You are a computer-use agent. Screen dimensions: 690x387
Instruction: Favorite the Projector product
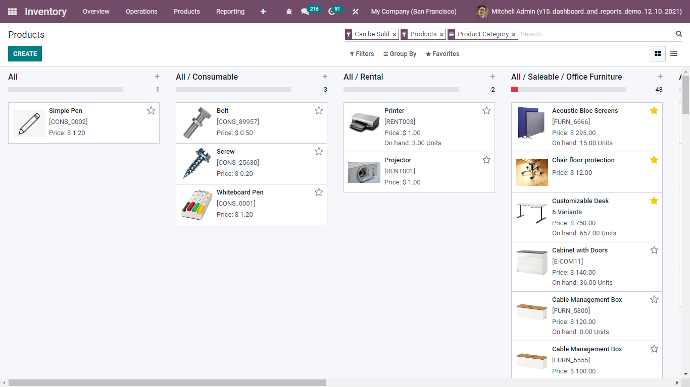tap(486, 160)
